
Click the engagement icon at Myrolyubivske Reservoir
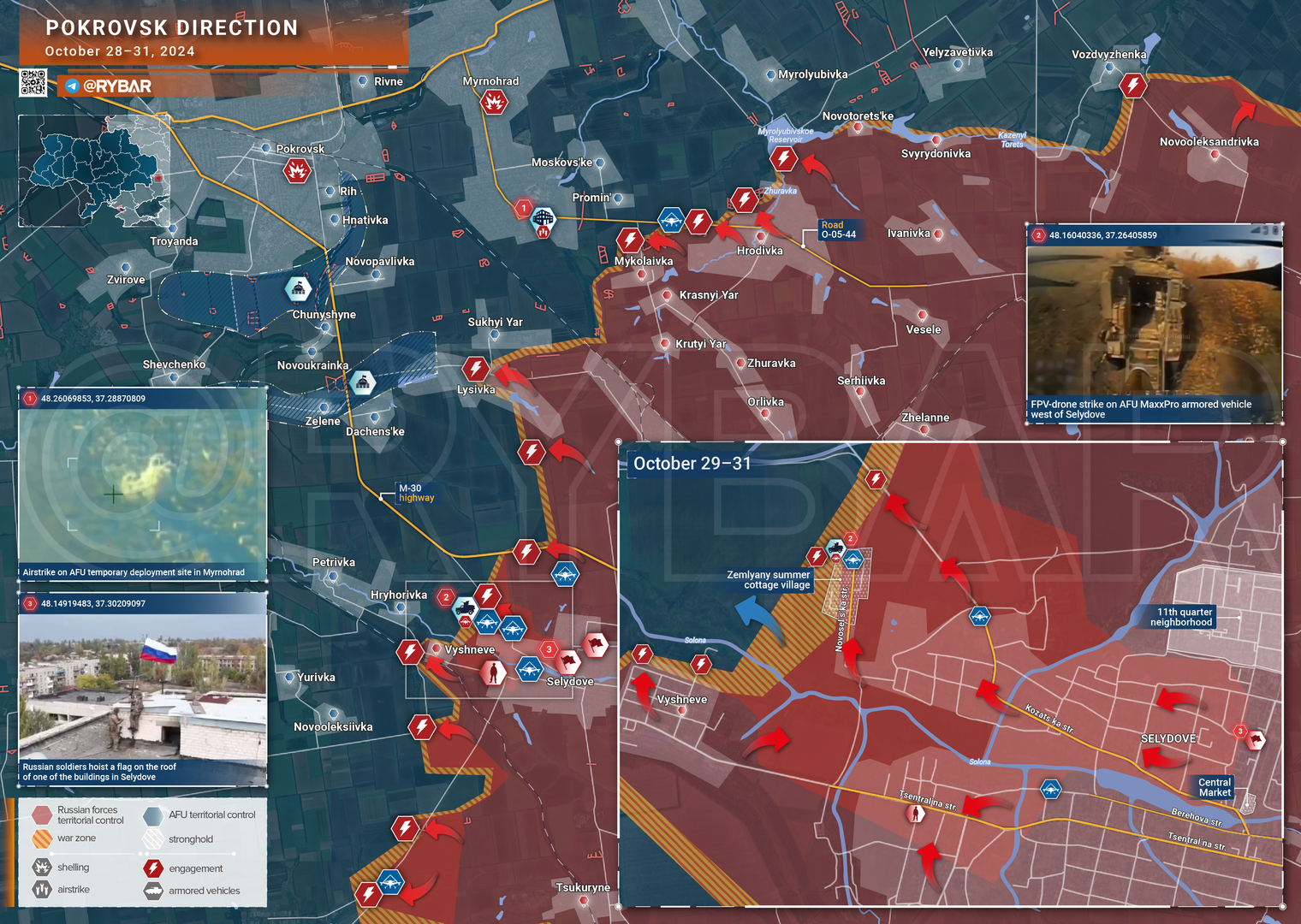coord(783,158)
